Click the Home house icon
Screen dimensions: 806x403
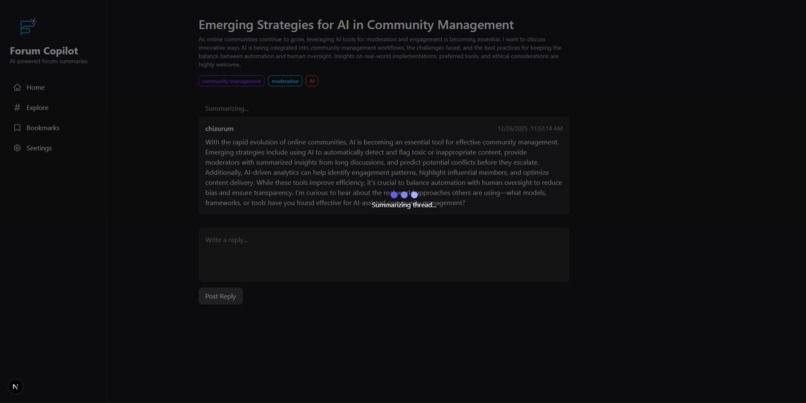click(17, 87)
